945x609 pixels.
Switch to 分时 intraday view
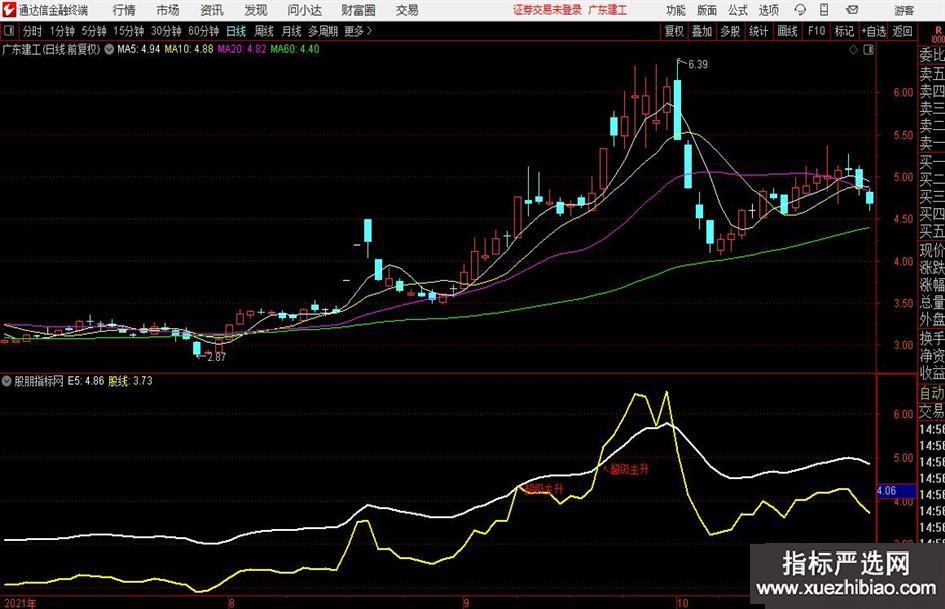click(32, 31)
